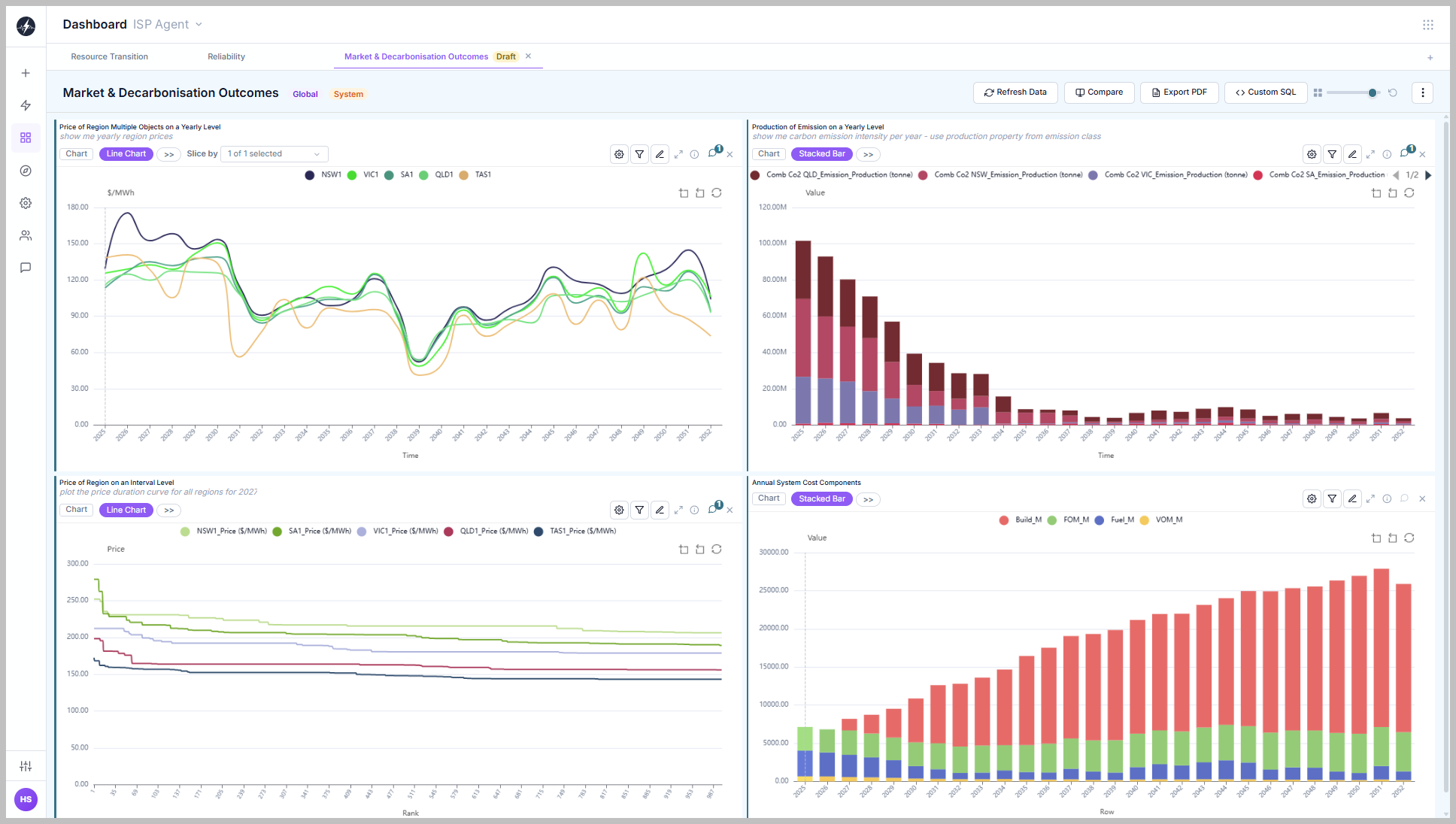1456x824 pixels.
Task: Open the ISP Agent dashboard dropdown
Action: click(168, 25)
